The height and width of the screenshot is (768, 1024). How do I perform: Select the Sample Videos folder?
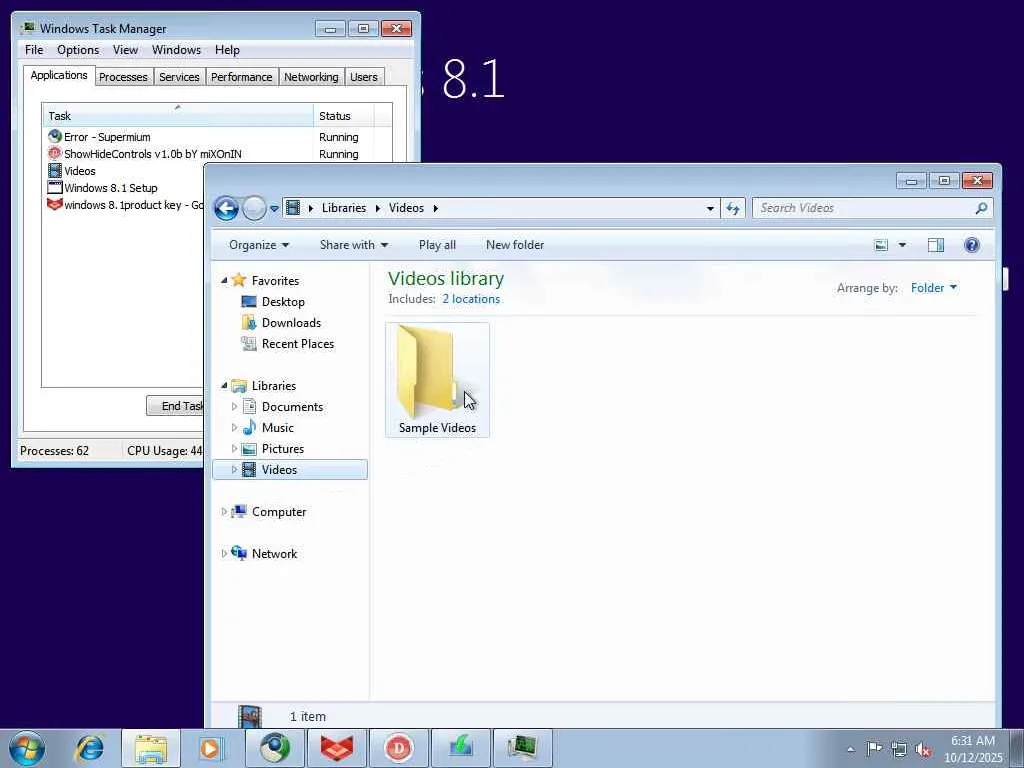tap(437, 379)
